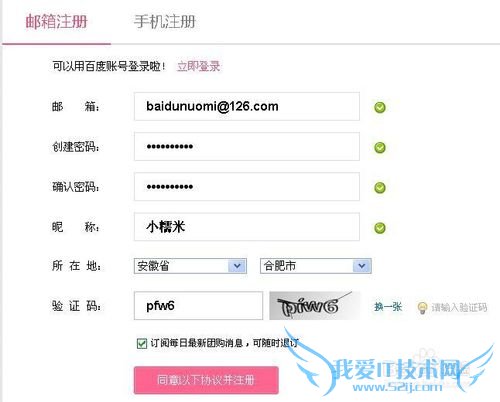Toggle the daily group-buy subscription checkbox
The height and width of the screenshot is (402, 500).
point(142,343)
